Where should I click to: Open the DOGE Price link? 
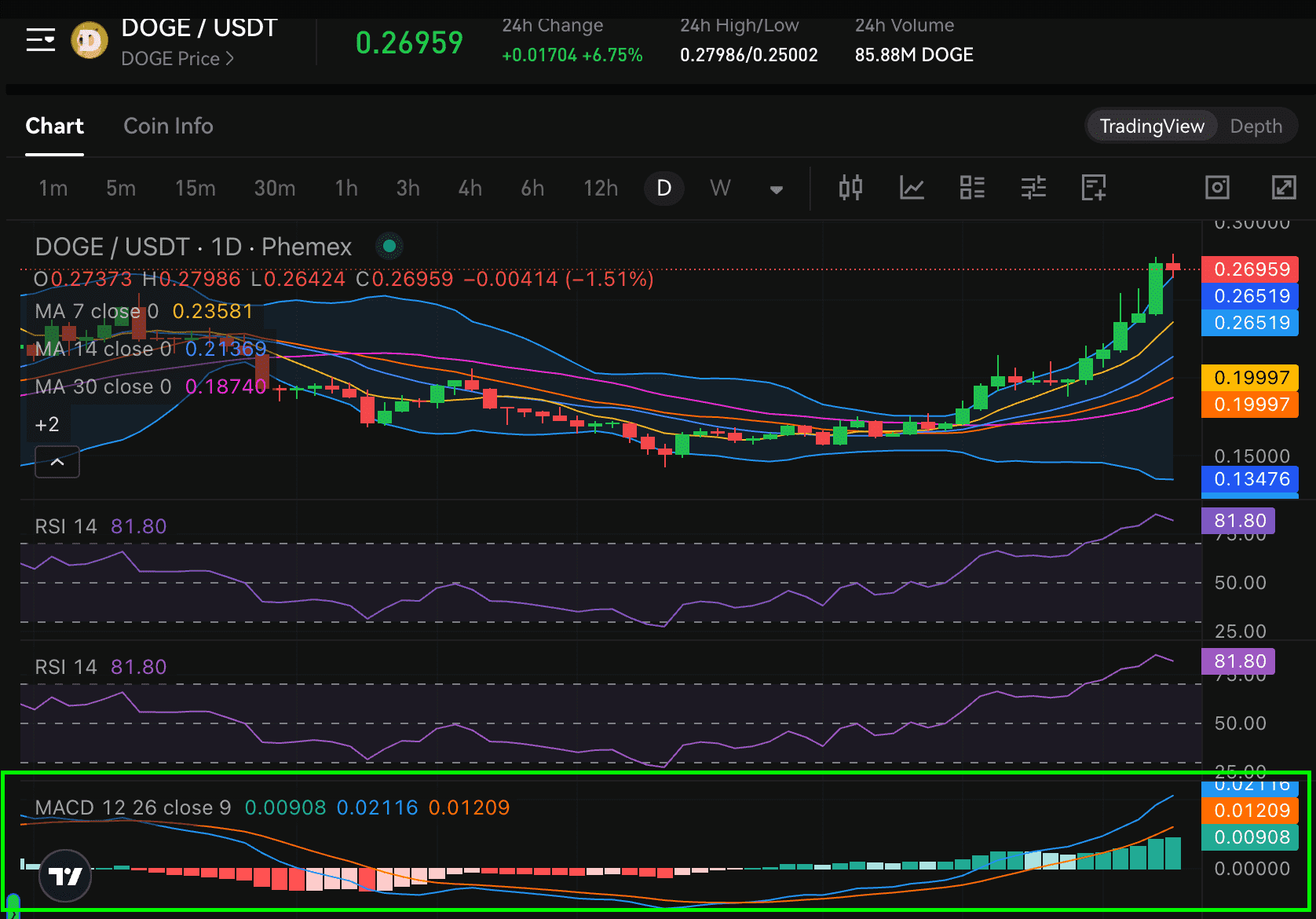(177, 59)
